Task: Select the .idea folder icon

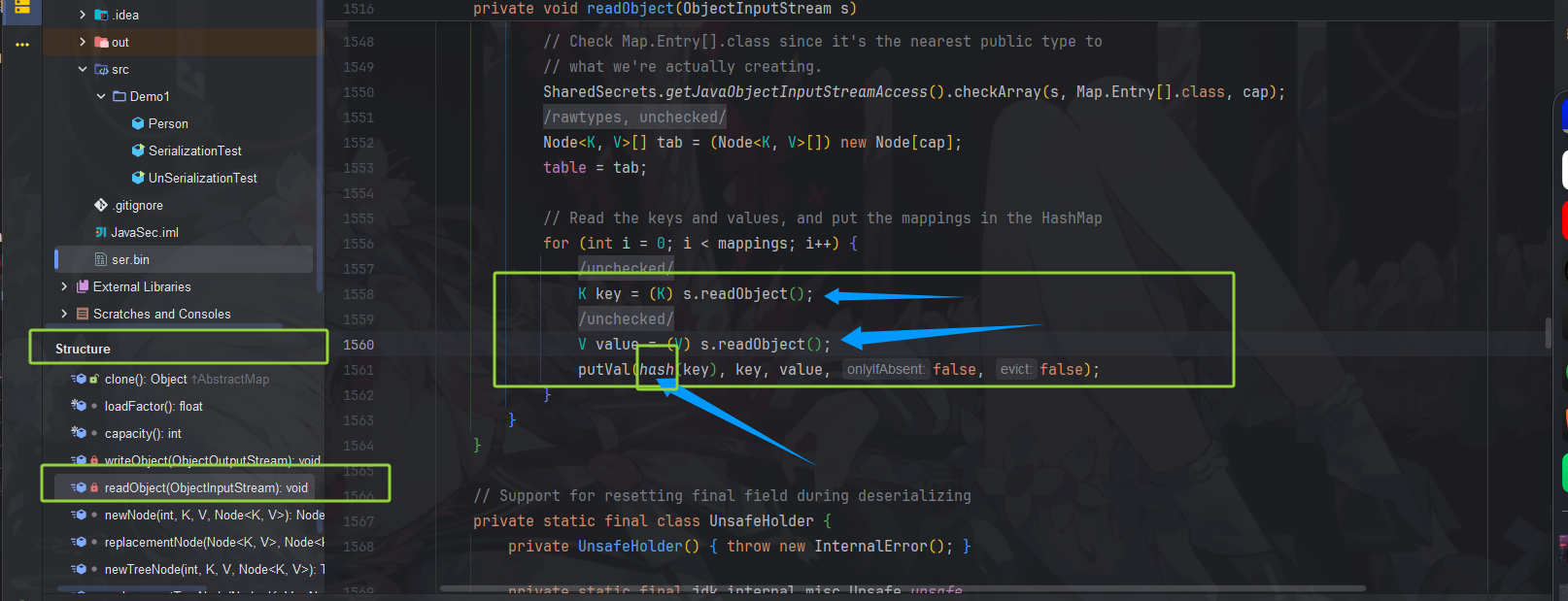Action: [x=101, y=15]
